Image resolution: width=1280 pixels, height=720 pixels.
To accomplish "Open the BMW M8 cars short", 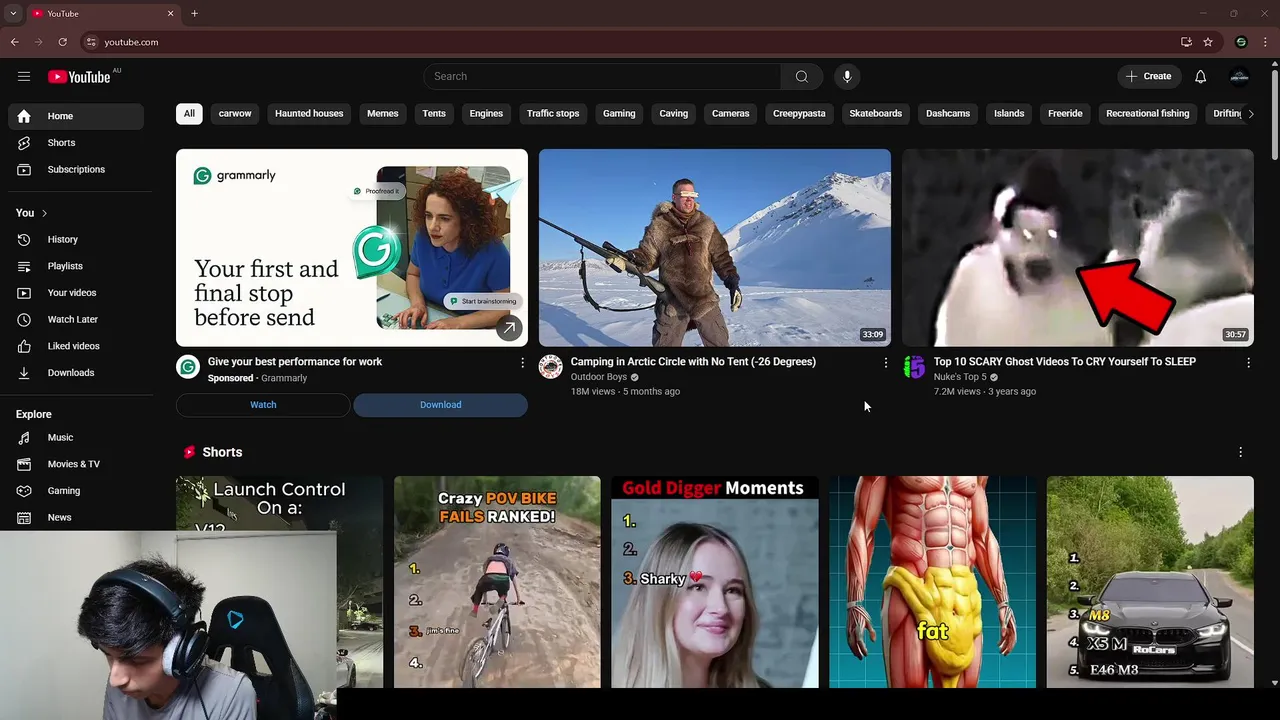I will coord(1150,582).
